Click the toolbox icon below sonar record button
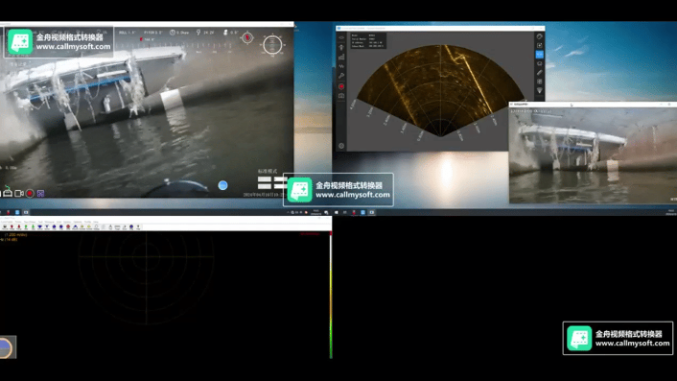The width and height of the screenshot is (677, 381). [341, 96]
